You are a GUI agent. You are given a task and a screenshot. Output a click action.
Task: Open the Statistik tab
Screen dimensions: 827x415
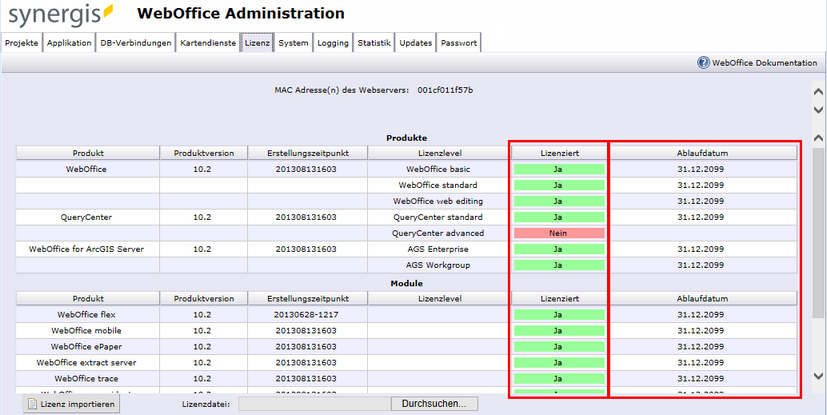(374, 43)
